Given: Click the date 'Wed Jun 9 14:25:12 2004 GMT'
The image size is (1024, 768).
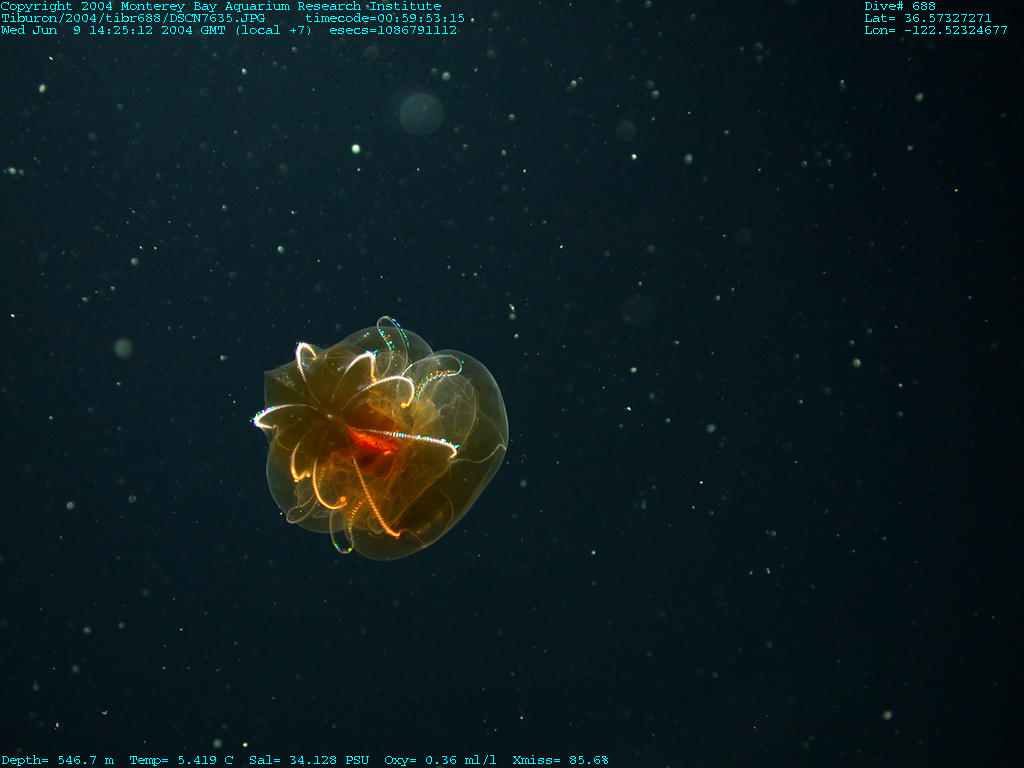Looking at the screenshot, I should coord(113,30).
